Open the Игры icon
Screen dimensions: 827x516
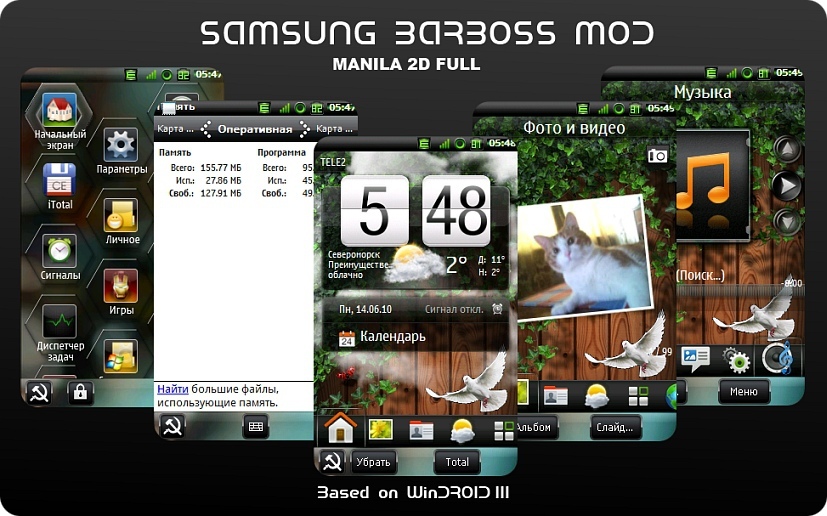[121, 286]
